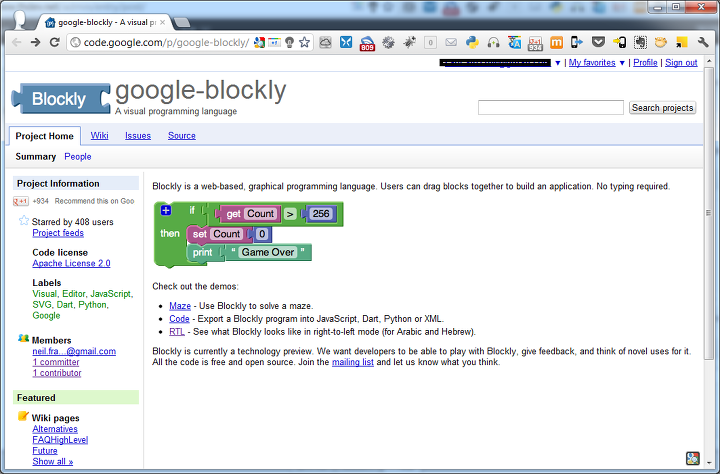This screenshot has width=720, height=474.
Task: Click the page vertical scrollbar
Action: click(709, 214)
